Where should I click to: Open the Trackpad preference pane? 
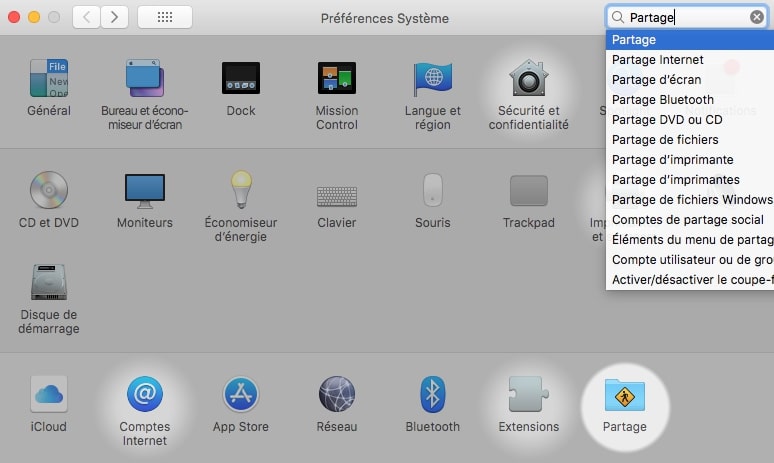[x=529, y=200]
